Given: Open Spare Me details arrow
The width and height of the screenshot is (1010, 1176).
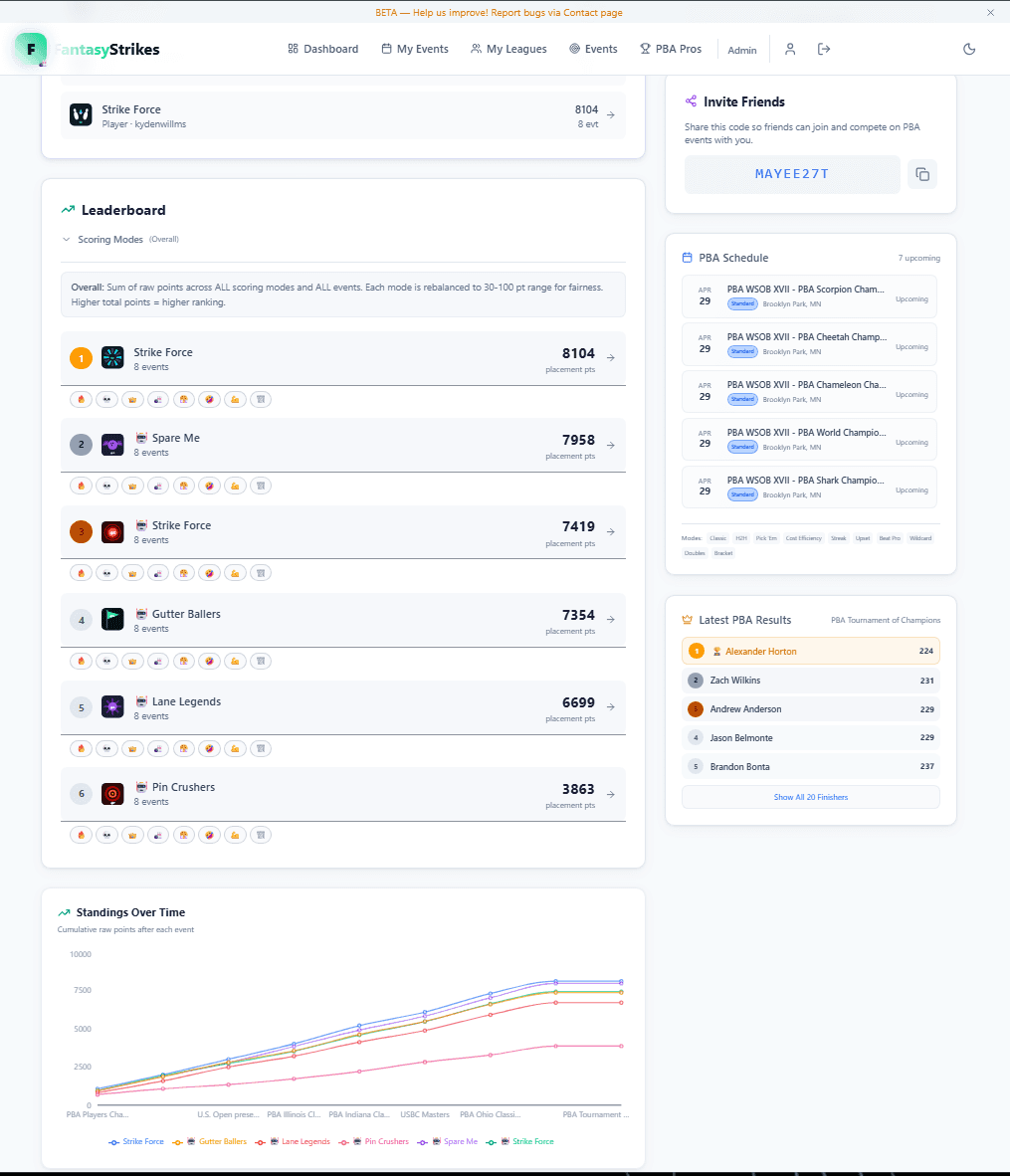Looking at the screenshot, I should point(611,446).
